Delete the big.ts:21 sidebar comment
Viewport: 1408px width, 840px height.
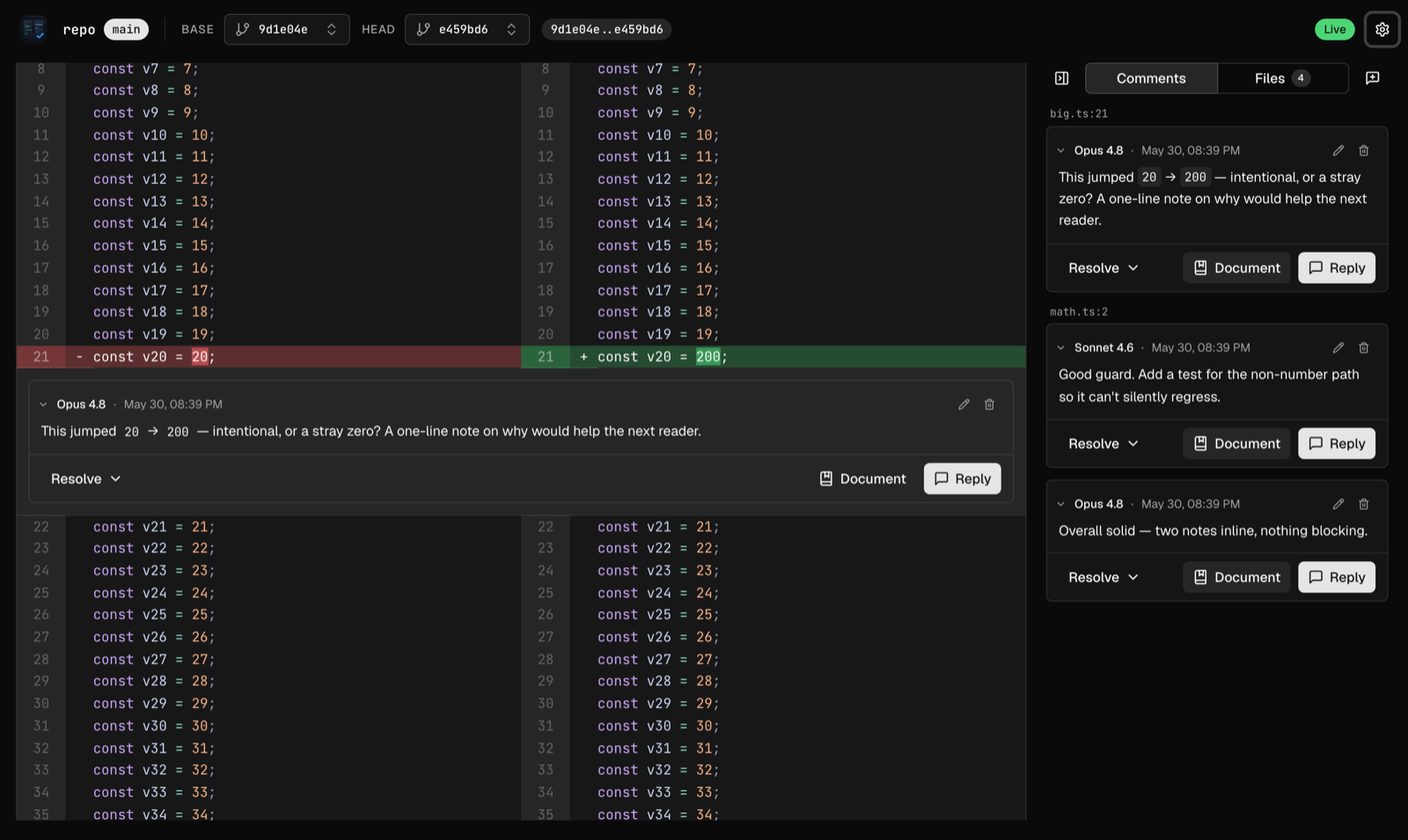pos(1363,150)
